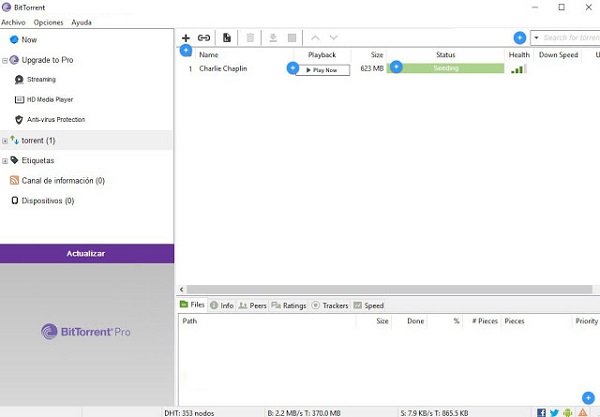Image resolution: width=600 pixels, height=417 pixels.
Task: Stop torrent square toolbar icon
Action: pyautogui.click(x=292, y=38)
